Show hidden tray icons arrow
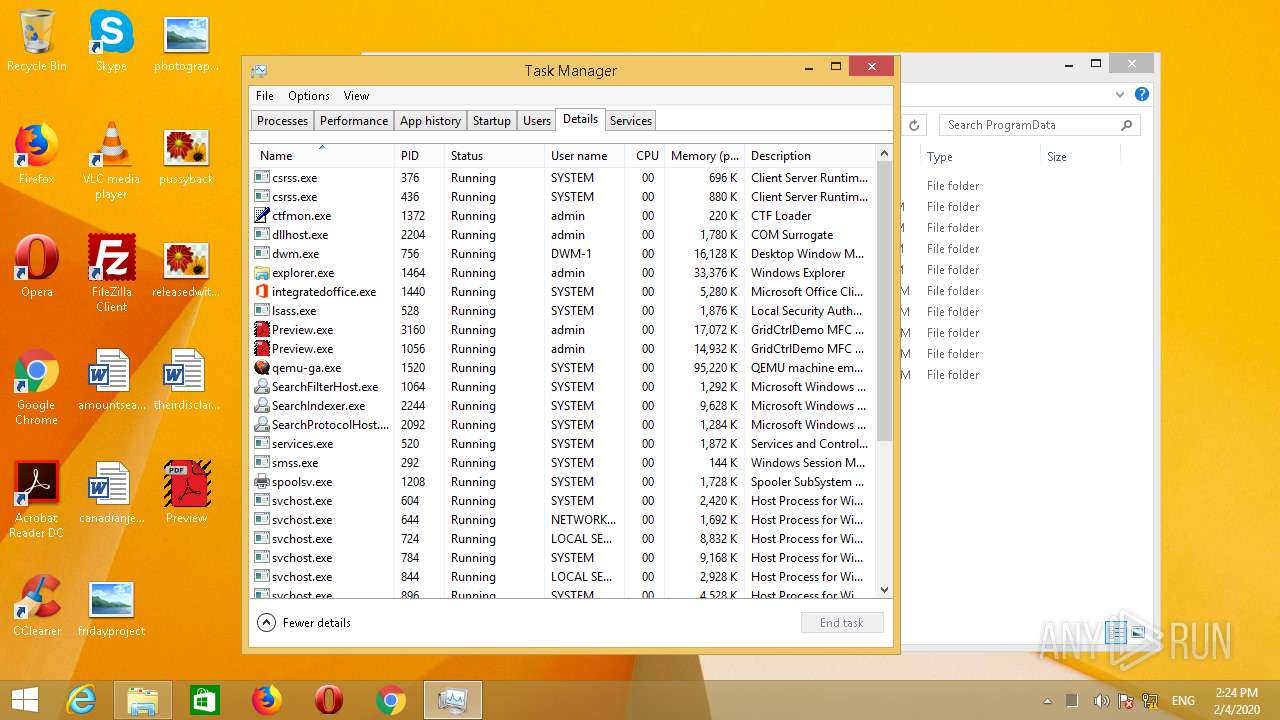The image size is (1280, 720). click(1048, 701)
